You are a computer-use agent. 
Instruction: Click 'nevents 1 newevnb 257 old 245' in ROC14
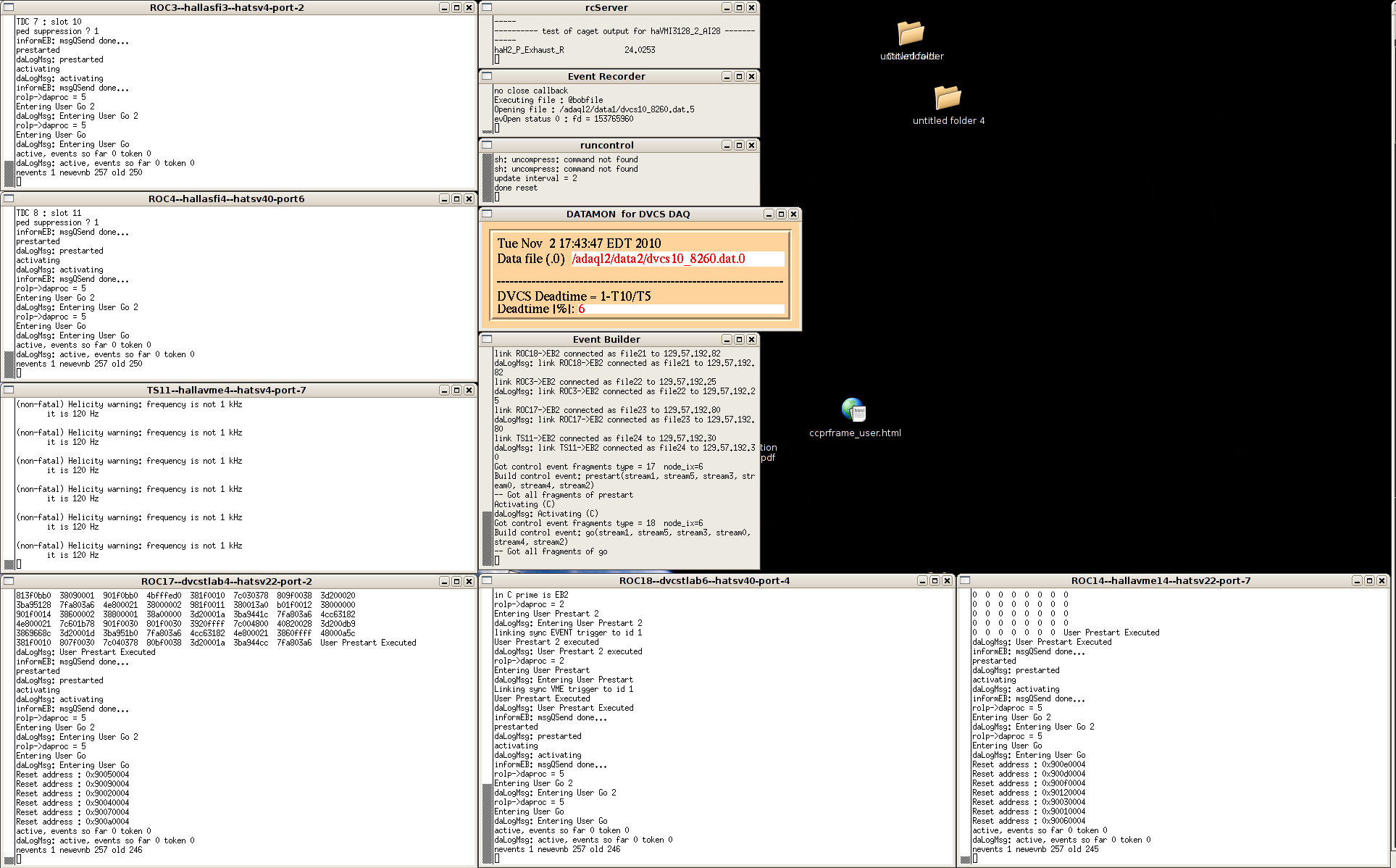[1035, 849]
